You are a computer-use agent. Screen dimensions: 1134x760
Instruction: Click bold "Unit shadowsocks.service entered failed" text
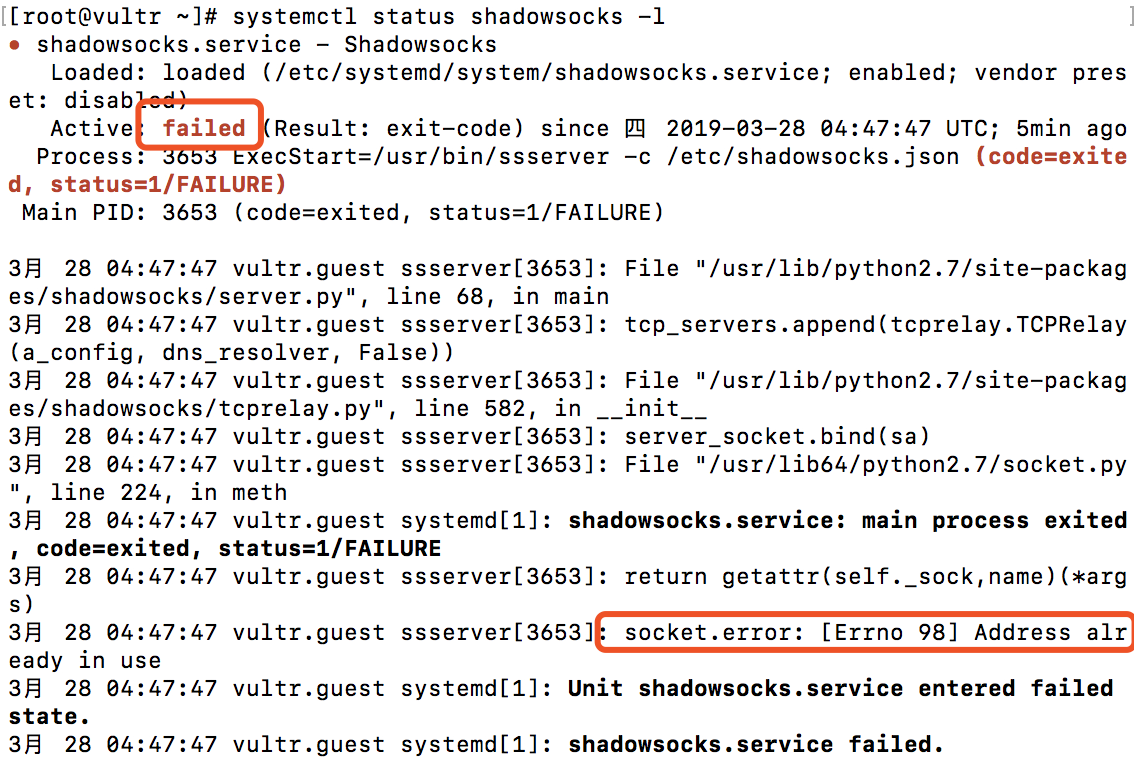tap(840, 688)
